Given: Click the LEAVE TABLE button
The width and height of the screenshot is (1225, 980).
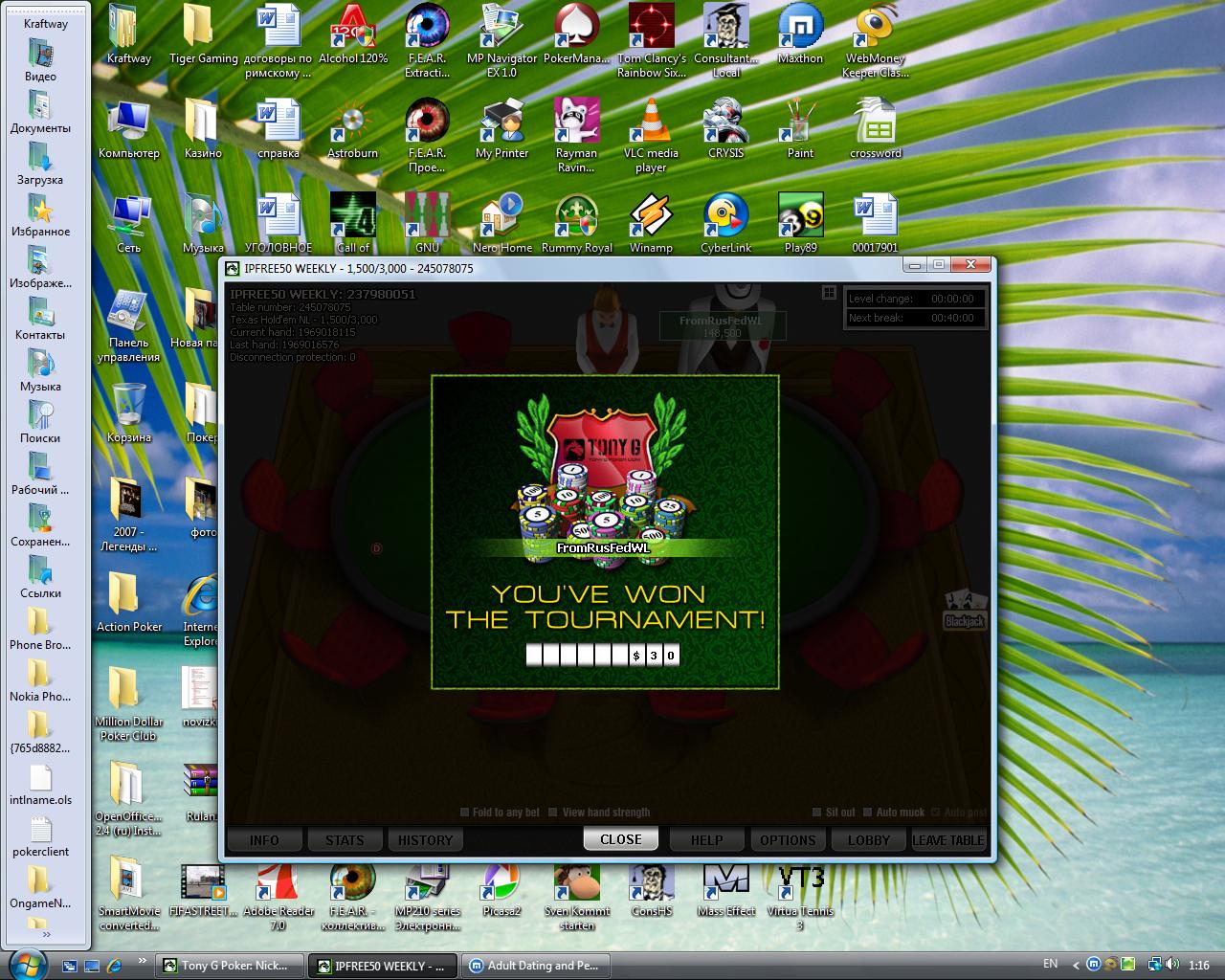Looking at the screenshot, I should [x=947, y=840].
